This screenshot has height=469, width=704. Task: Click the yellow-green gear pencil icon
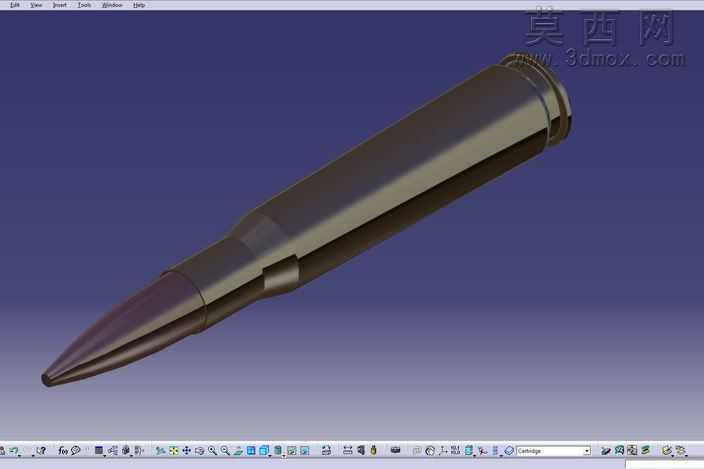tap(667, 450)
